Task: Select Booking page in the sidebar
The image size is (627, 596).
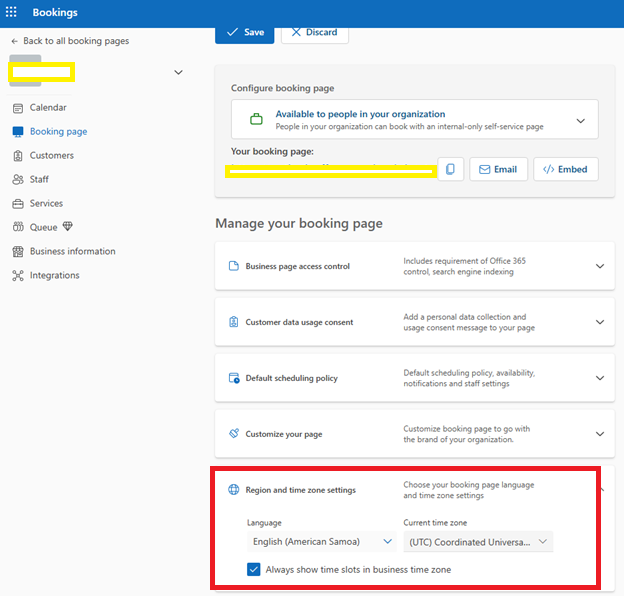Action: [x=58, y=132]
